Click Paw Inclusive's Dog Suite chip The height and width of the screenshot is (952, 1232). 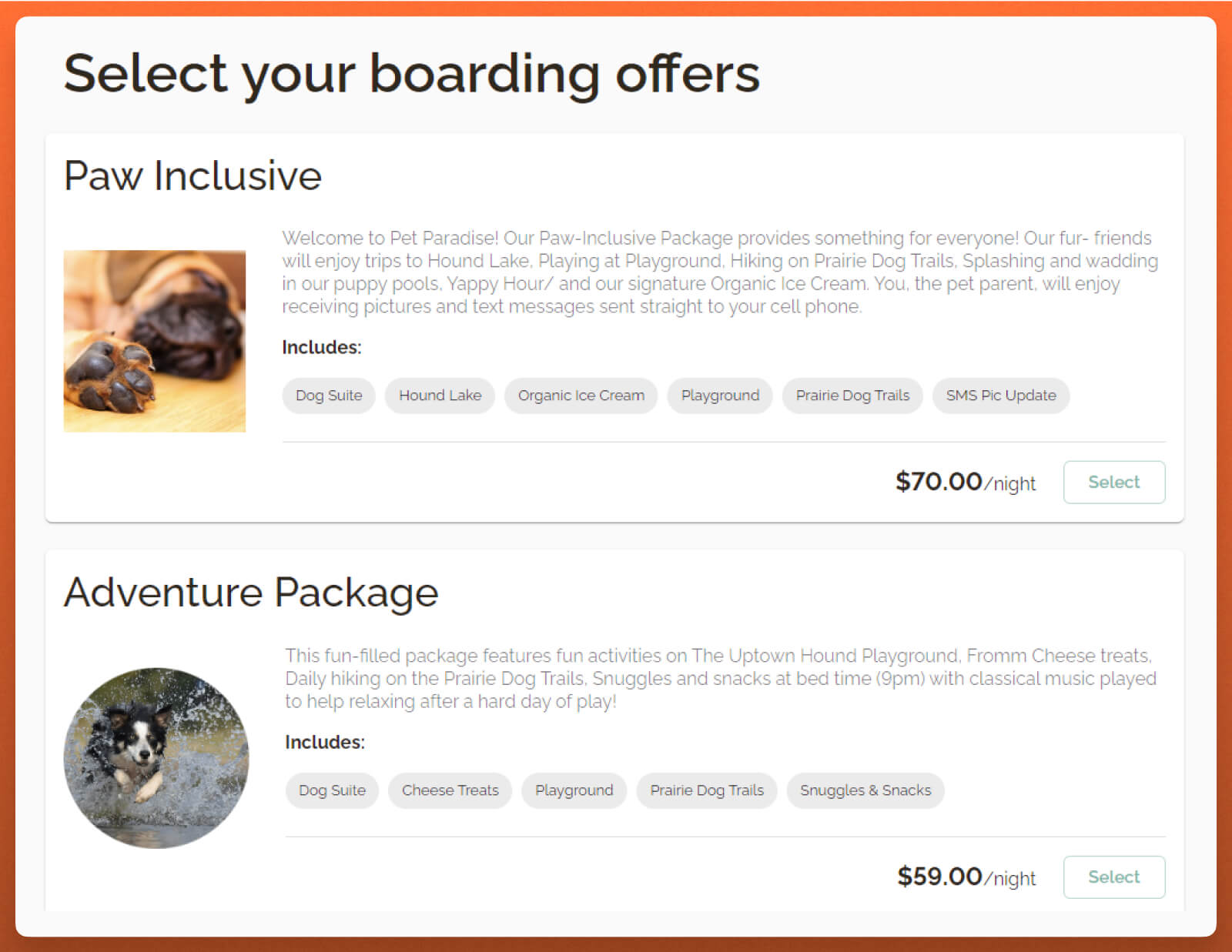coord(329,396)
